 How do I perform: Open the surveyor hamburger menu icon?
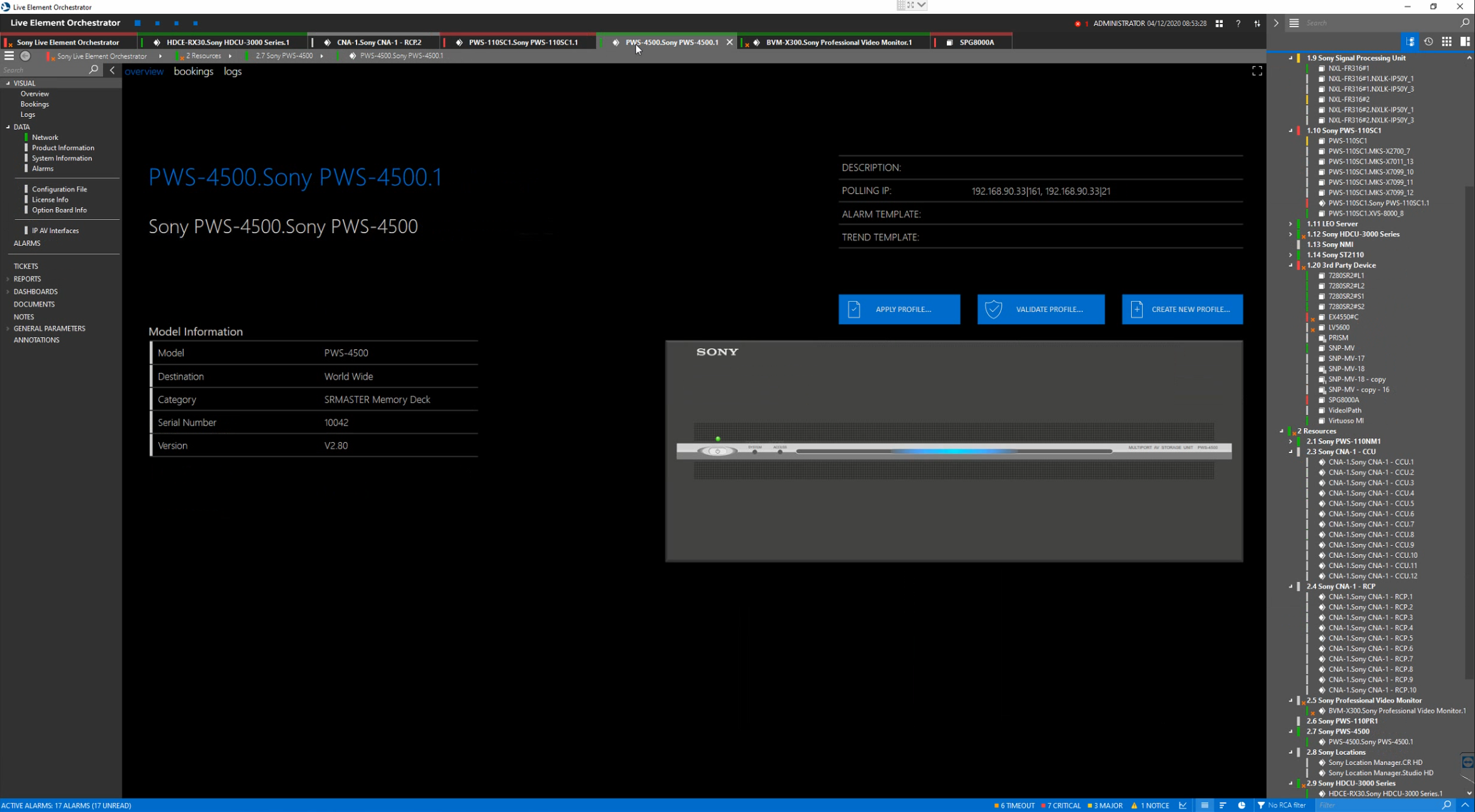(1294, 23)
